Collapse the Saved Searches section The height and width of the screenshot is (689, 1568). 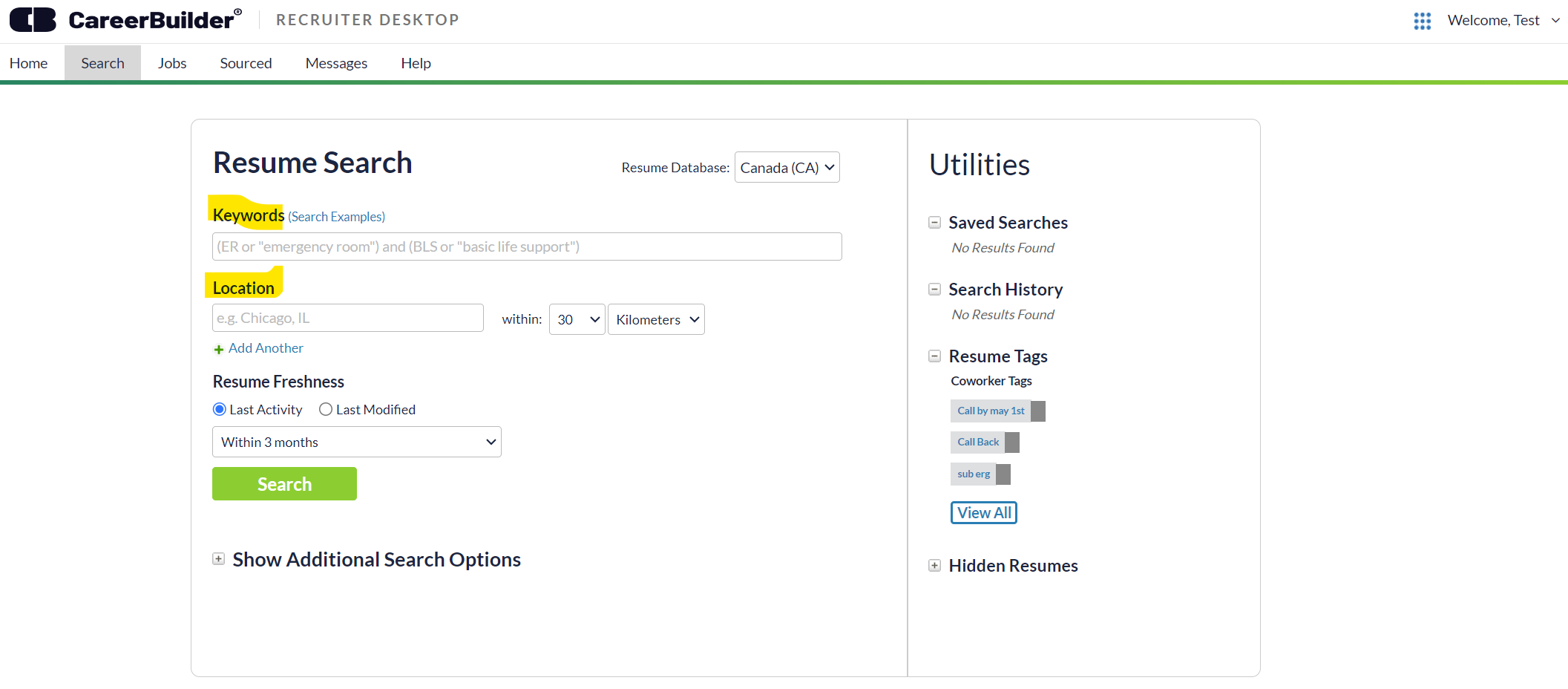tap(935, 223)
